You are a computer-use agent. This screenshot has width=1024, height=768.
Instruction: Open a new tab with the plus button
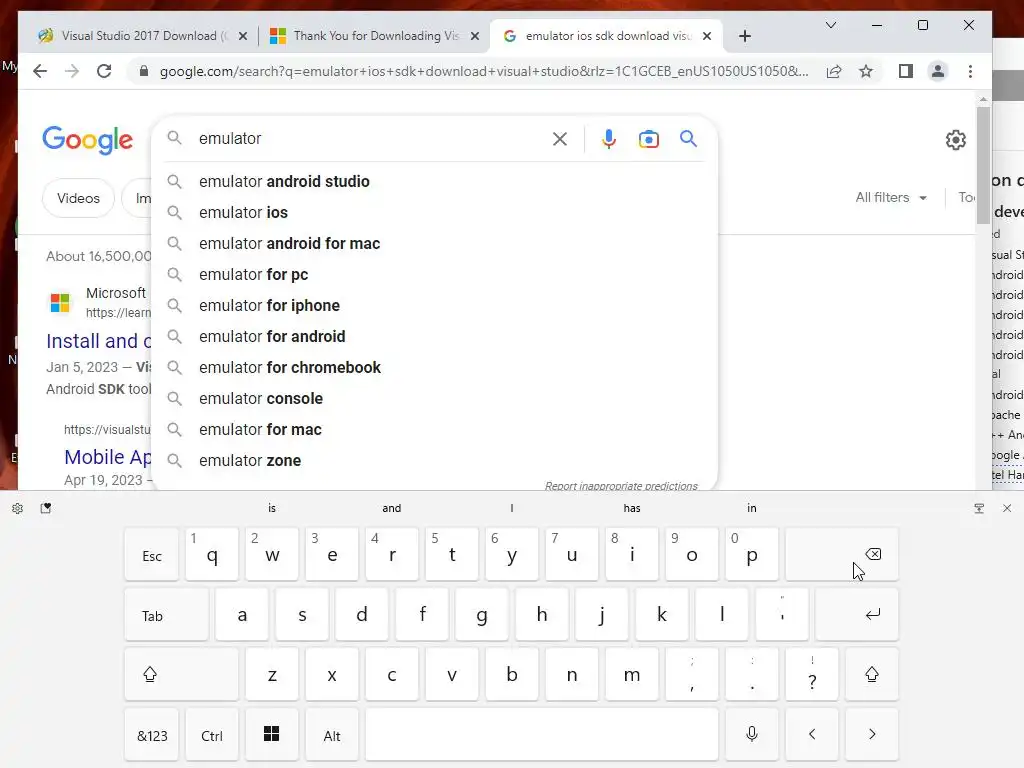point(744,36)
